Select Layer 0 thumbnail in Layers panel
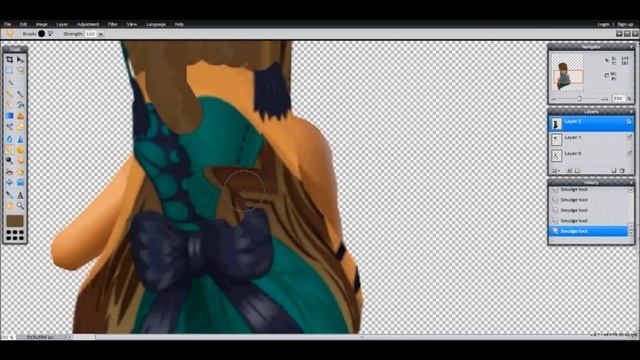This screenshot has width=640, height=360. pyautogui.click(x=556, y=155)
